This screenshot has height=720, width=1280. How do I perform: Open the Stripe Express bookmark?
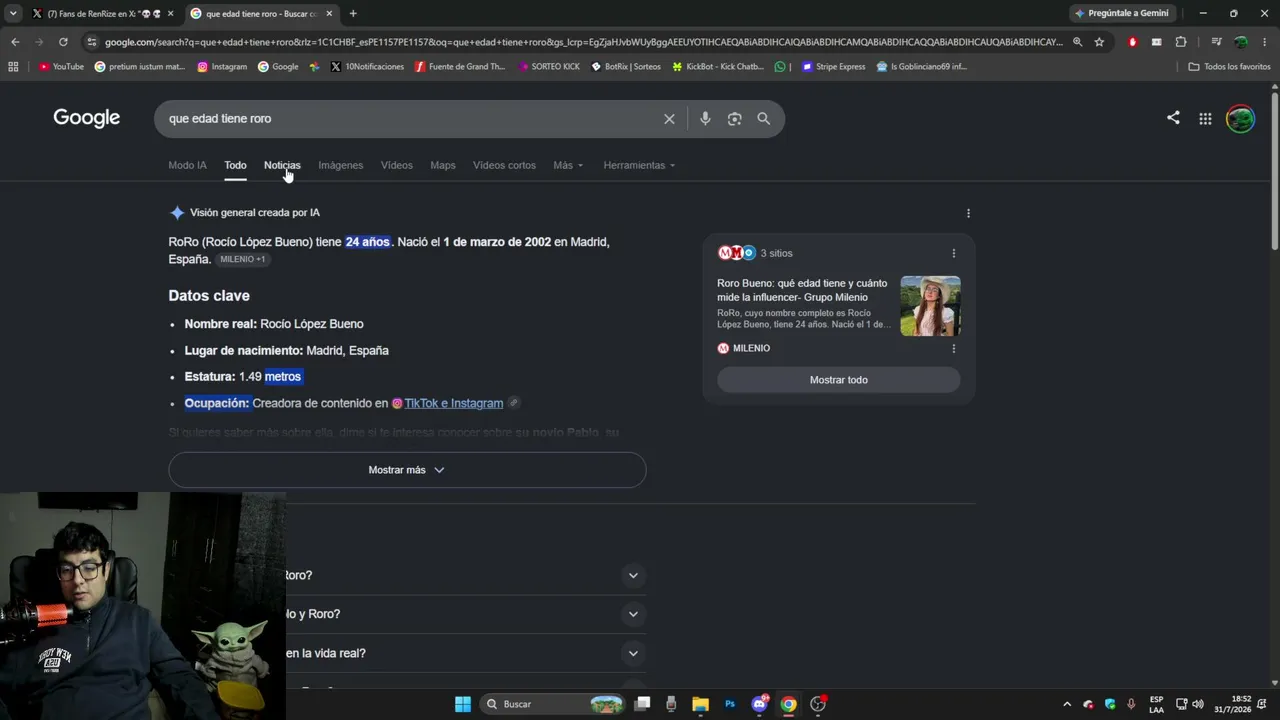coord(834,67)
